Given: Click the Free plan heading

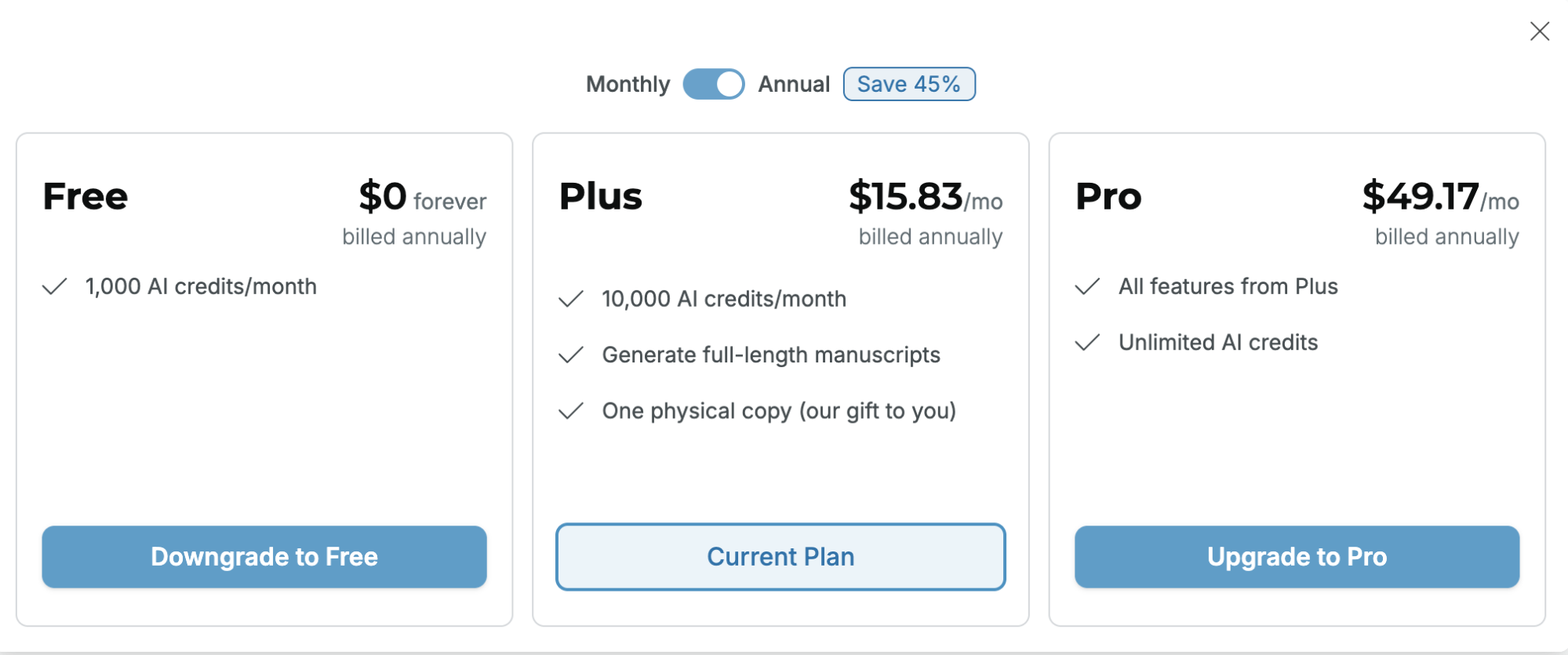Looking at the screenshot, I should (x=85, y=196).
